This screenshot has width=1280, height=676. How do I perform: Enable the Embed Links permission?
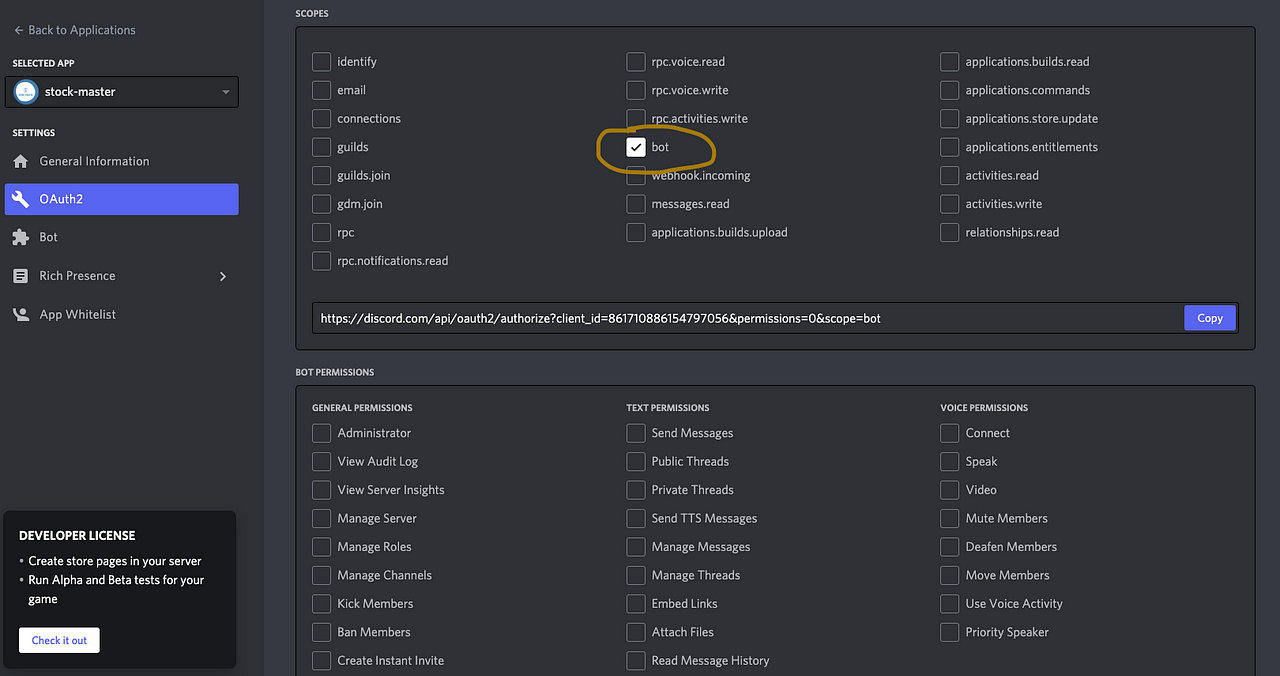(x=636, y=604)
